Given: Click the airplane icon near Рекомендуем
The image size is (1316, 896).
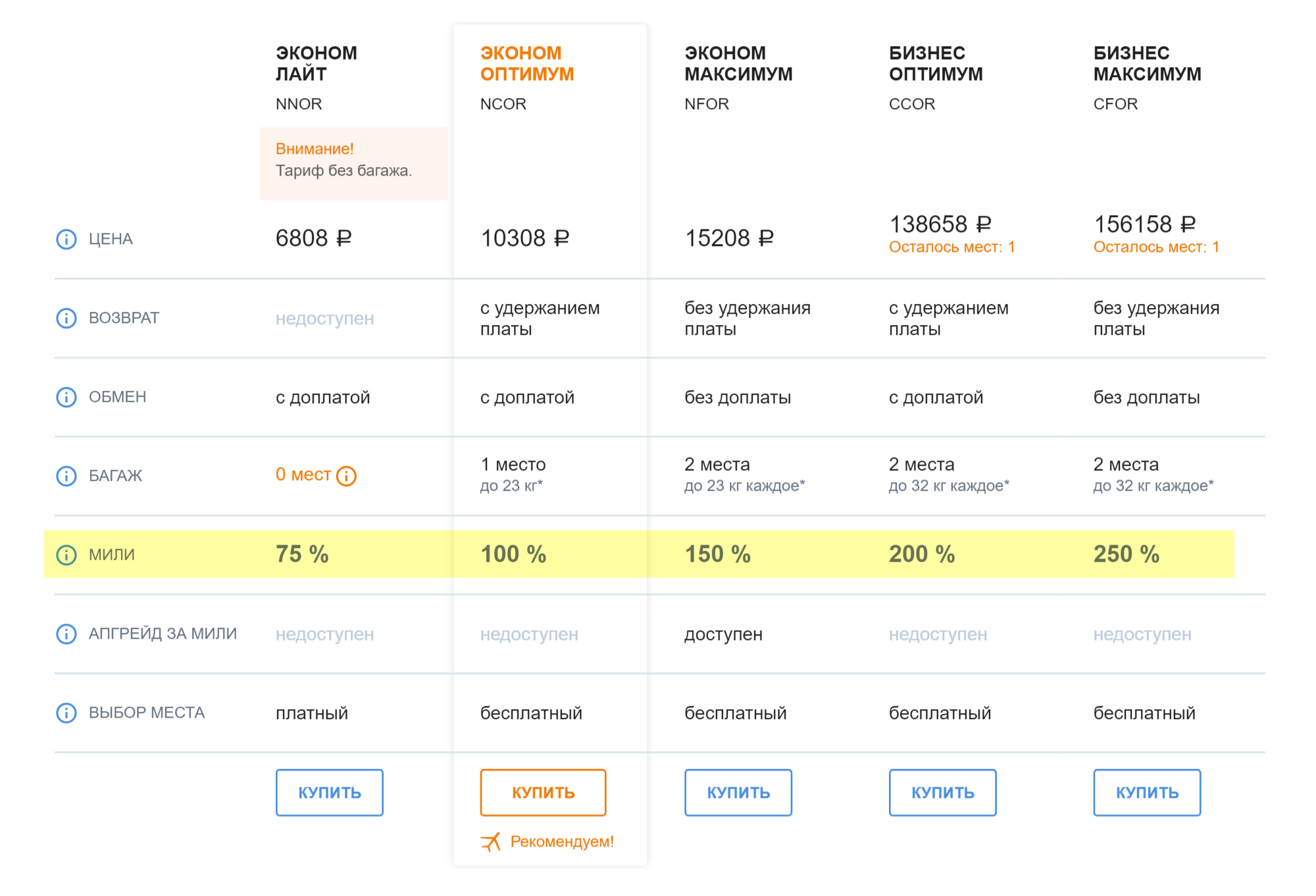Looking at the screenshot, I should point(491,841).
